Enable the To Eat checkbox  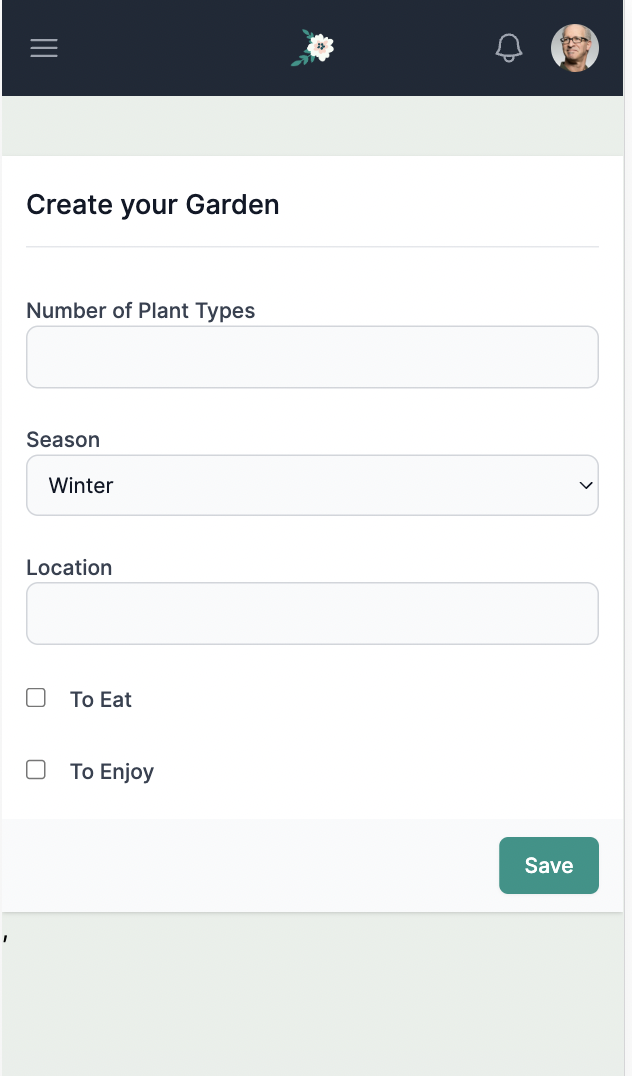(x=36, y=698)
